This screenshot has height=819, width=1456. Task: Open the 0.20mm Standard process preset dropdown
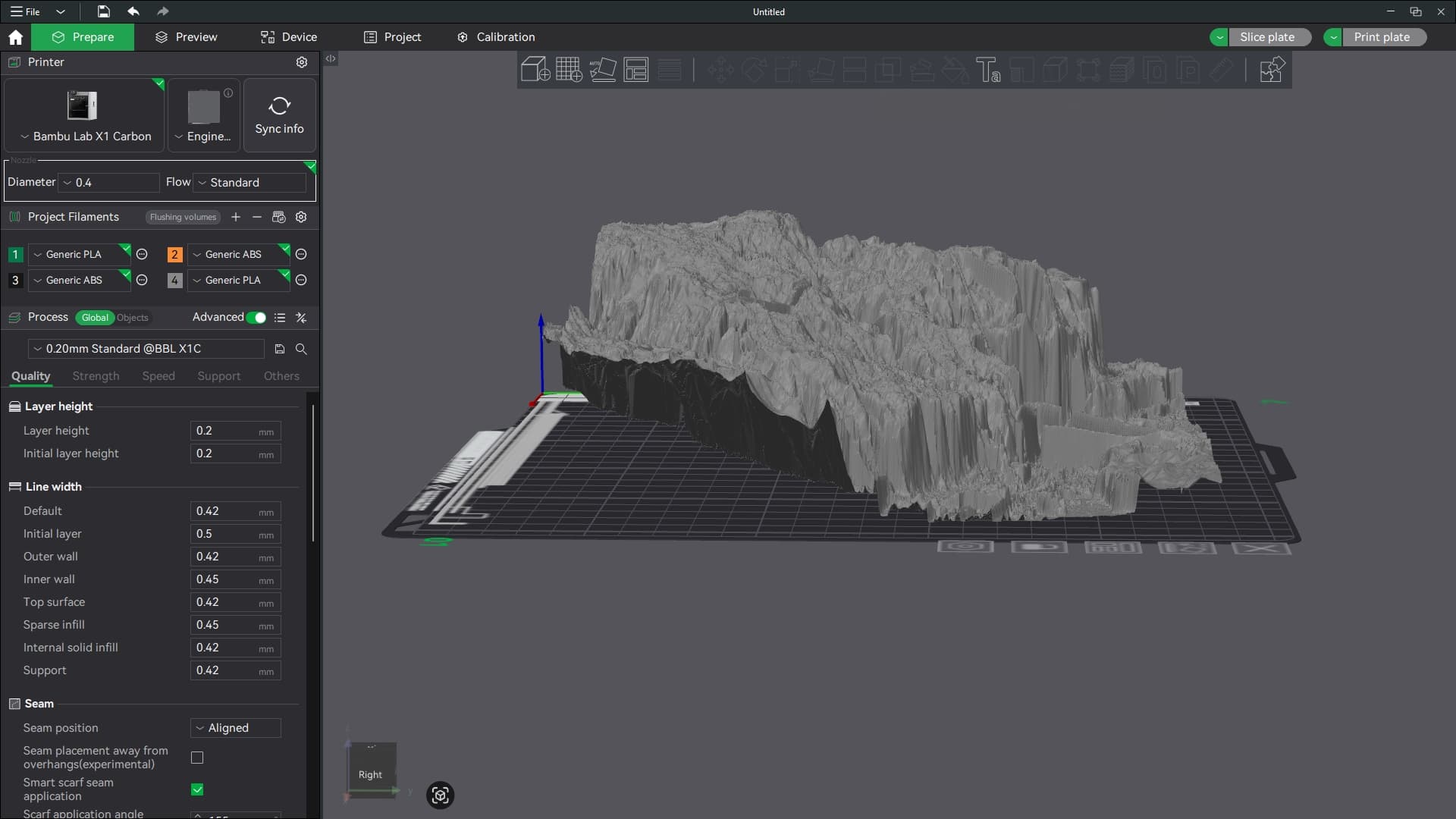point(146,349)
